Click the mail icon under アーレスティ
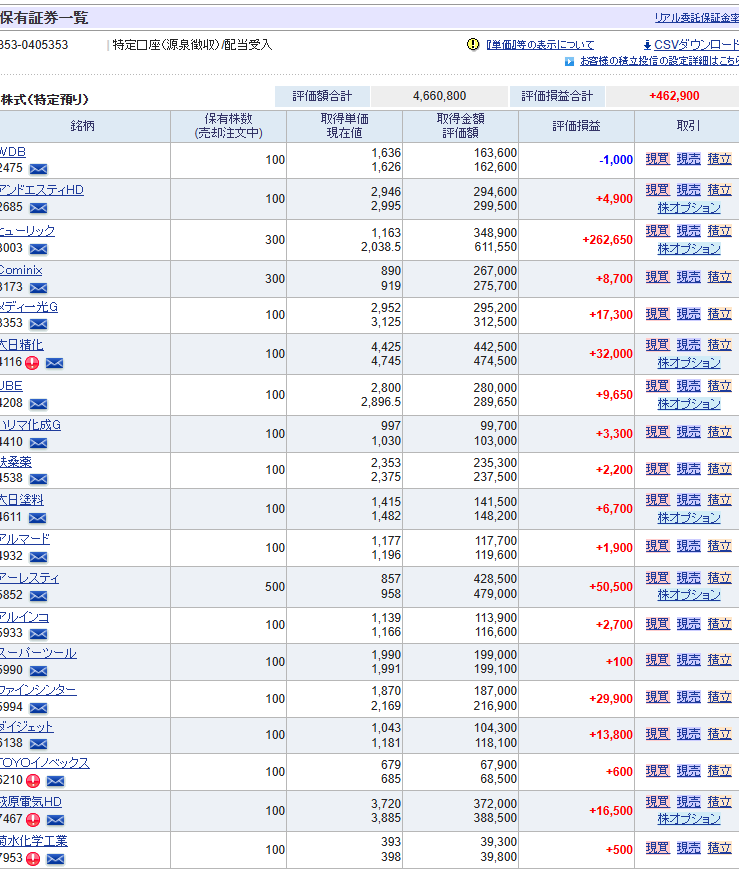This screenshot has height=873, width=739. 38,596
